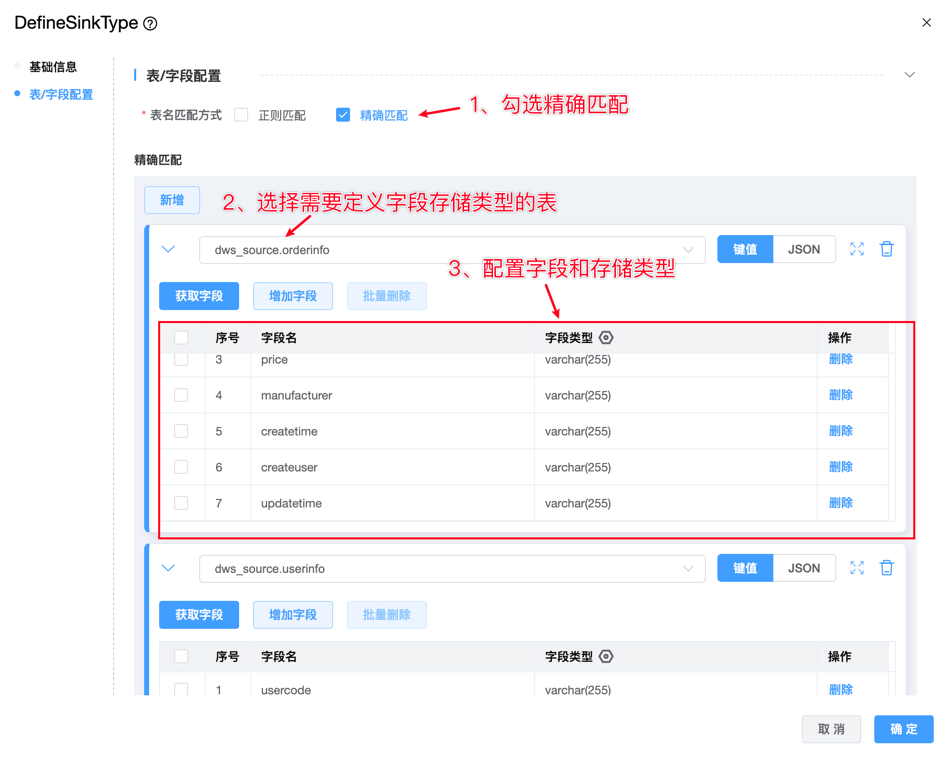
Task: Click 获取字段 button for userinfo table
Action: click(199, 615)
